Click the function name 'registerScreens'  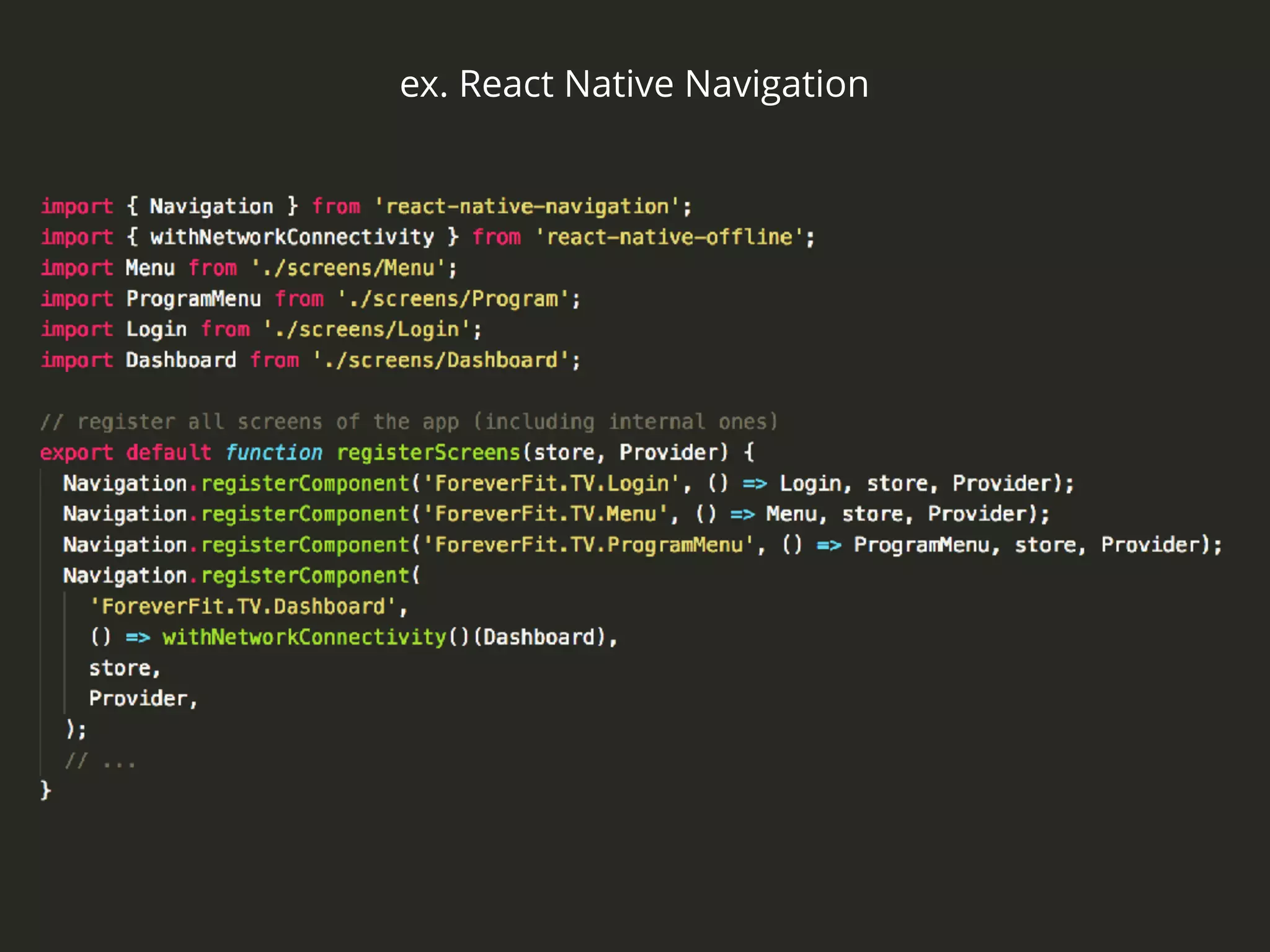point(429,452)
